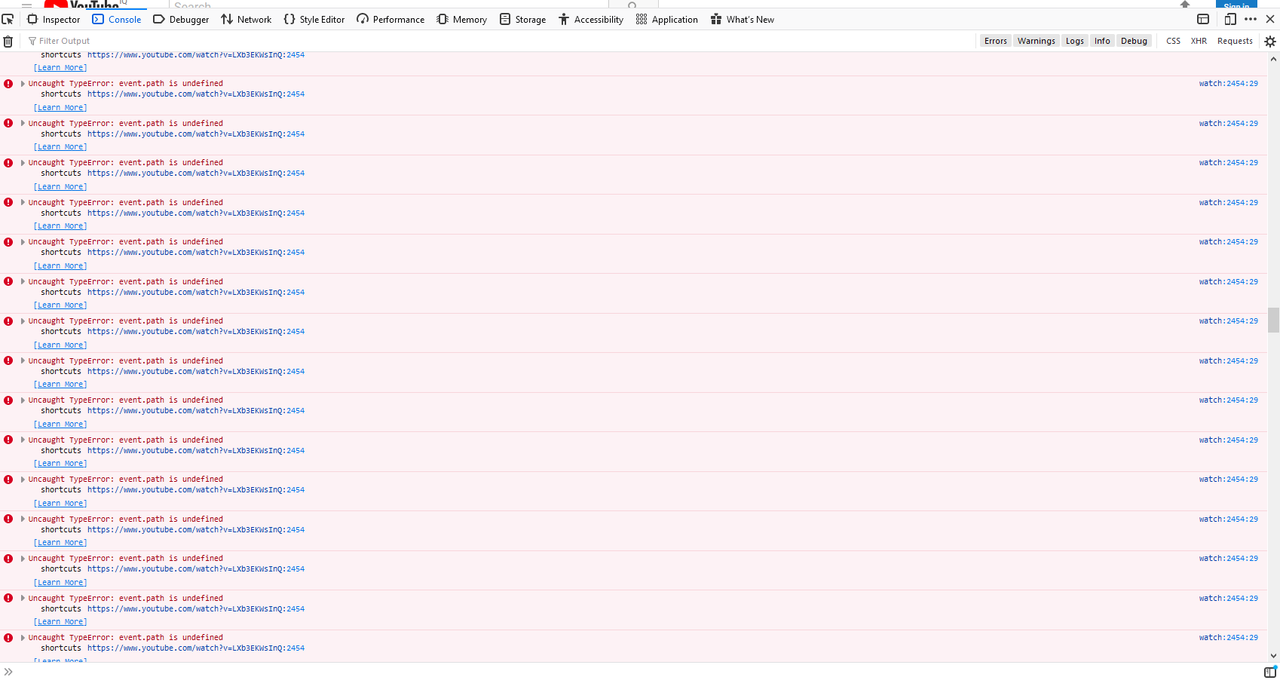Screen dimensions: 1280x693
Task: Open the DevTools three-dot options menu
Action: 1251,19
